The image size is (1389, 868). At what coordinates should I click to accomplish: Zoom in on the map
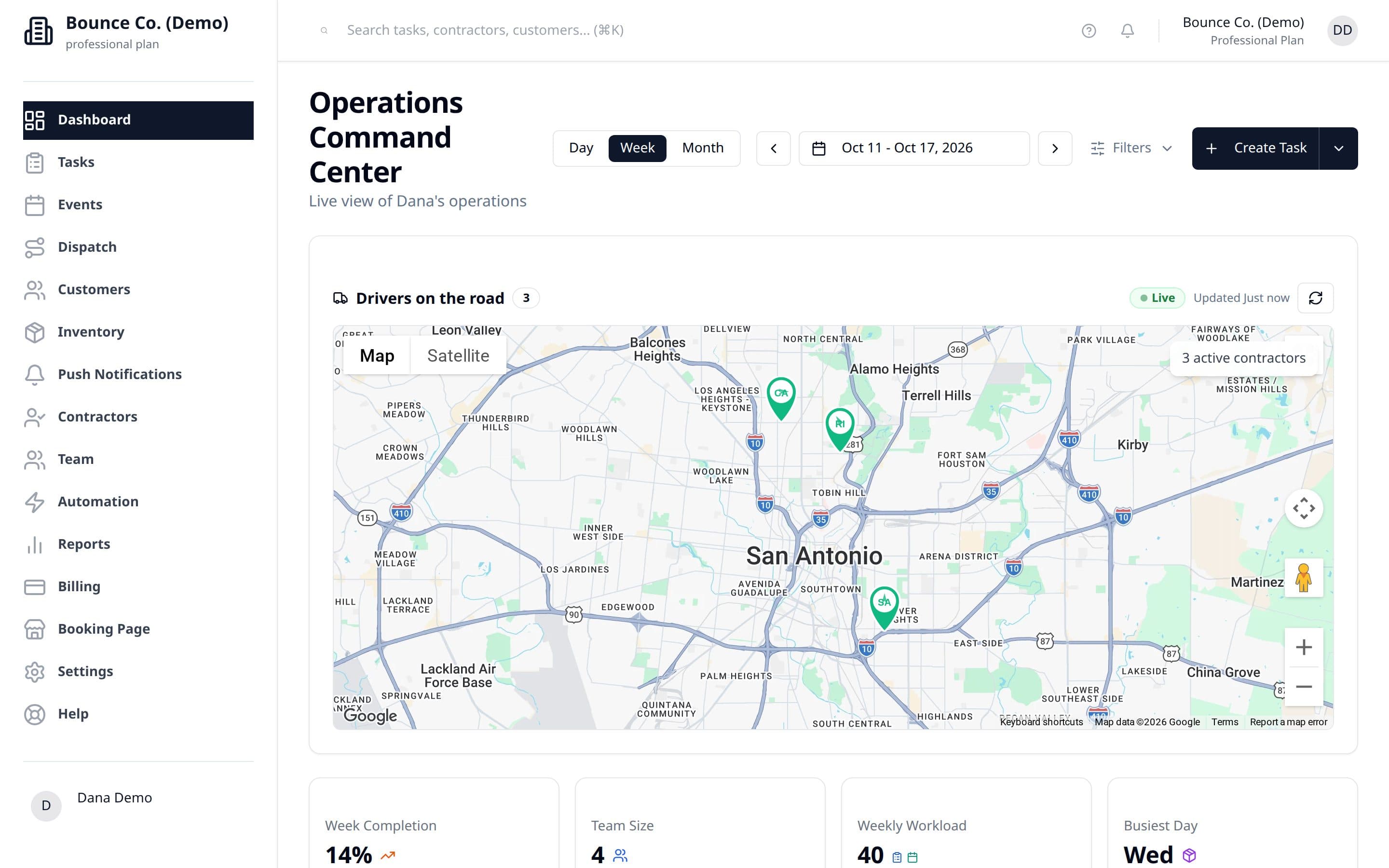(1304, 647)
